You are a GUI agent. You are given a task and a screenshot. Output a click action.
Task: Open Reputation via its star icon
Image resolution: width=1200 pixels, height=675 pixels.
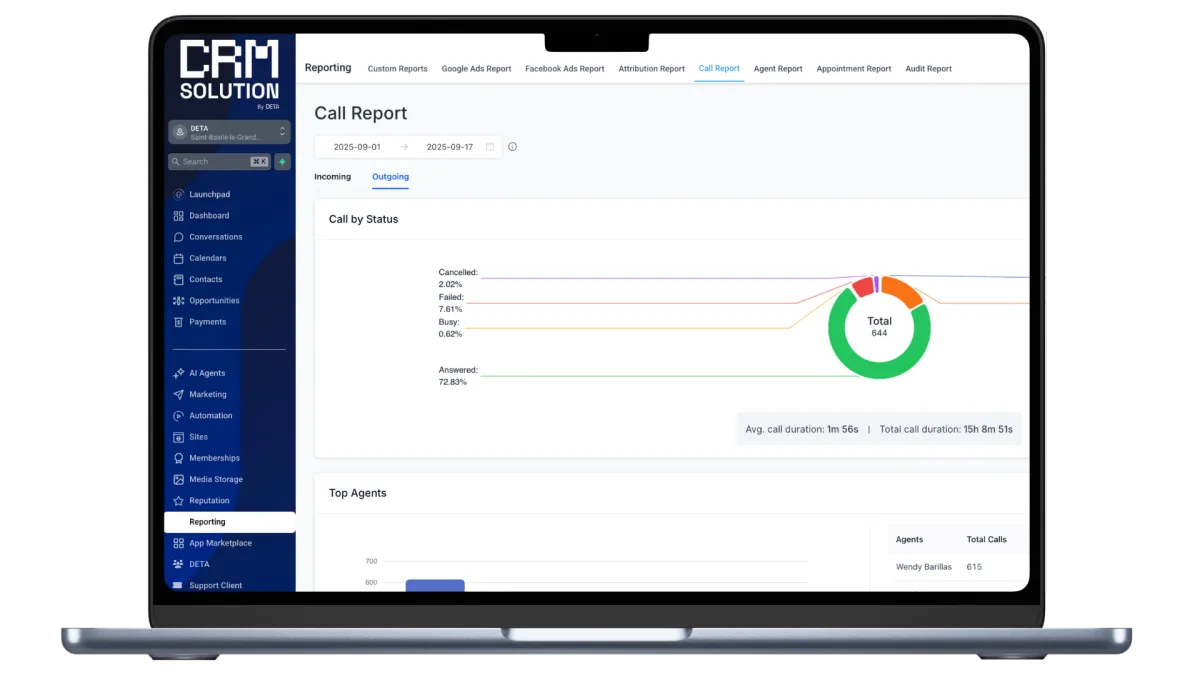(x=178, y=500)
